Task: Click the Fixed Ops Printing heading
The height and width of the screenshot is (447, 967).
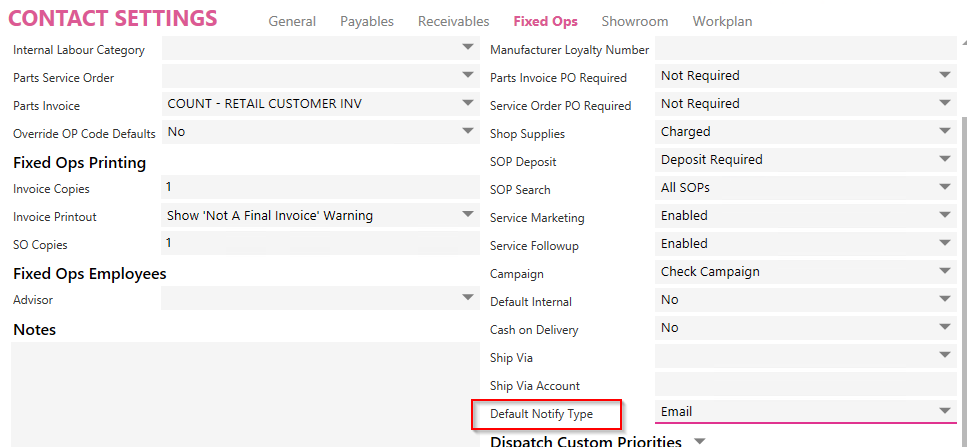Action: 80,163
